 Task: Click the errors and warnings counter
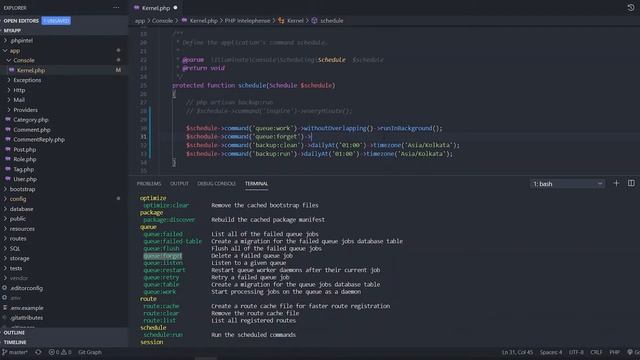[x=60, y=352]
